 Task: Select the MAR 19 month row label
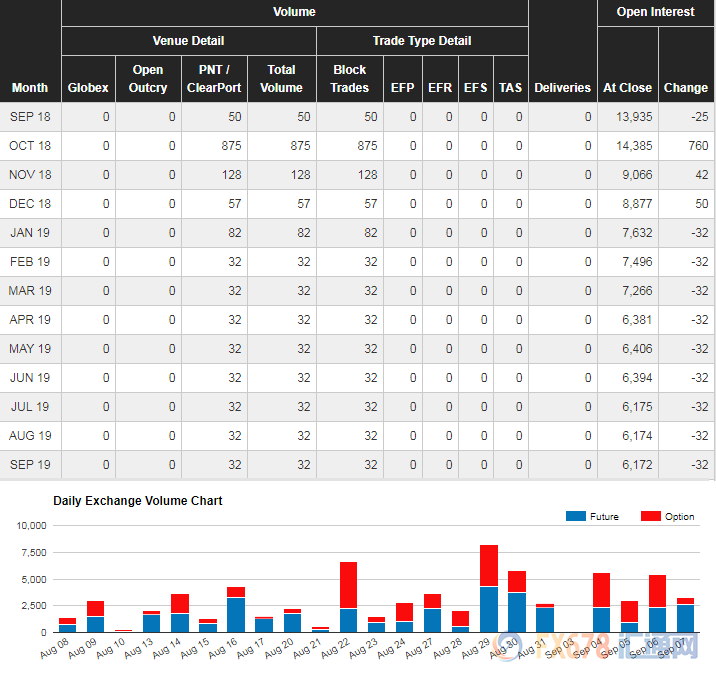pos(30,291)
